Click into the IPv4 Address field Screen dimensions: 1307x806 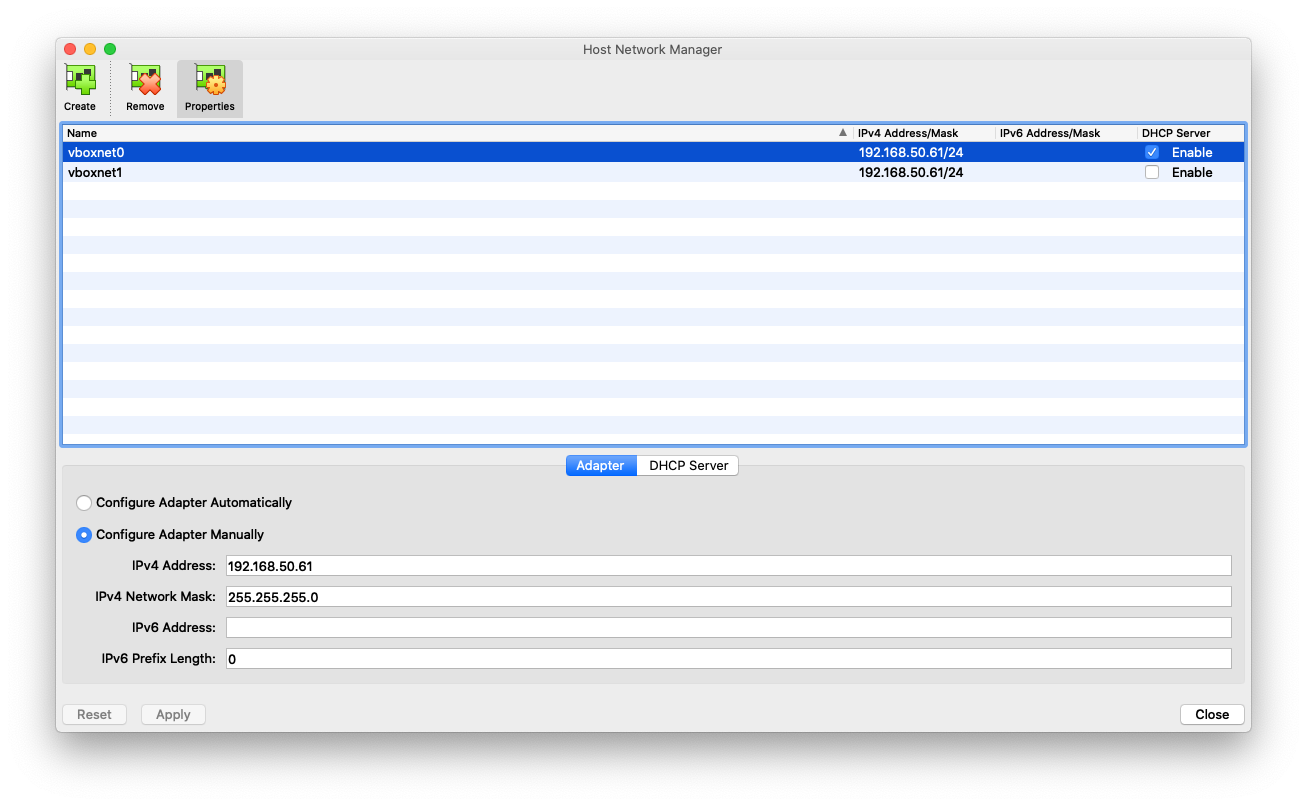pyautogui.click(x=728, y=566)
